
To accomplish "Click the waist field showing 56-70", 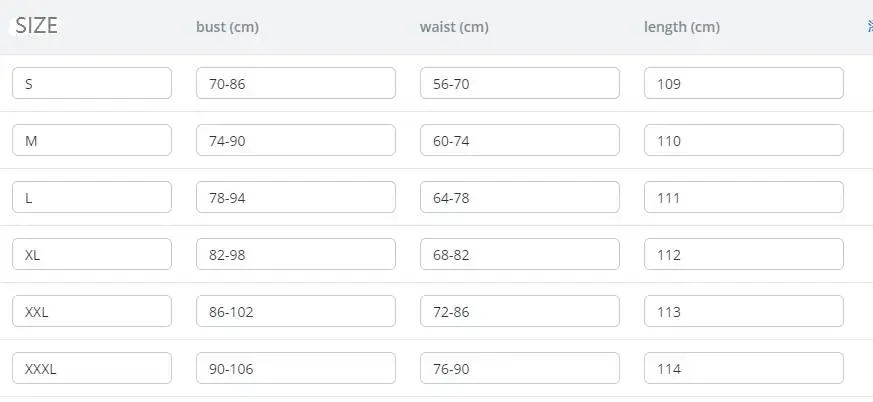I will coord(520,84).
